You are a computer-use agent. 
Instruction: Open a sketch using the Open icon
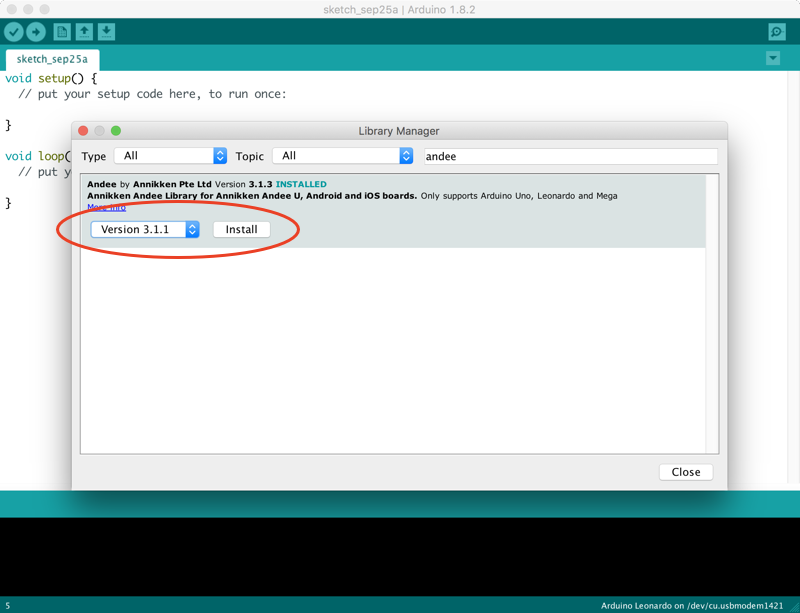click(x=84, y=32)
